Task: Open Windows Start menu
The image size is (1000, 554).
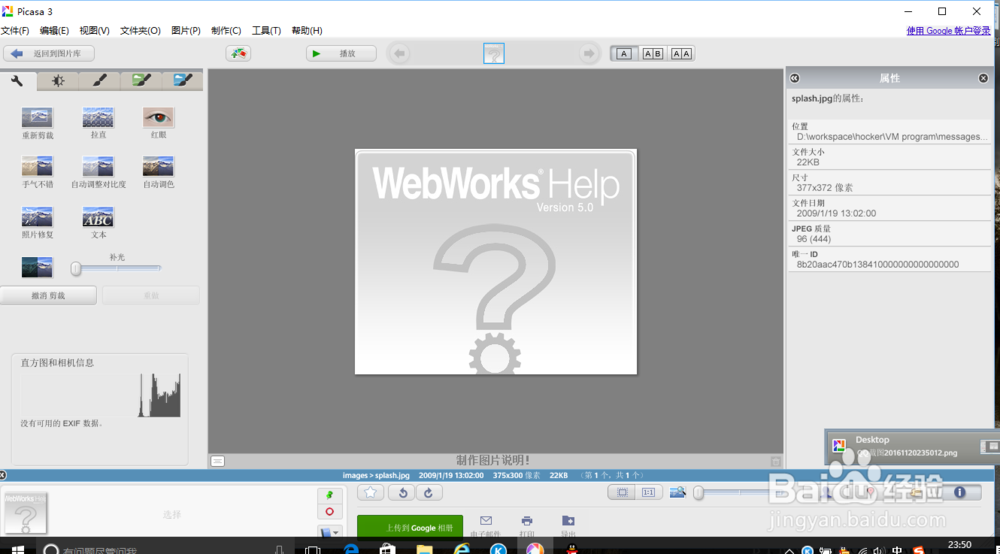Action: coord(17,548)
